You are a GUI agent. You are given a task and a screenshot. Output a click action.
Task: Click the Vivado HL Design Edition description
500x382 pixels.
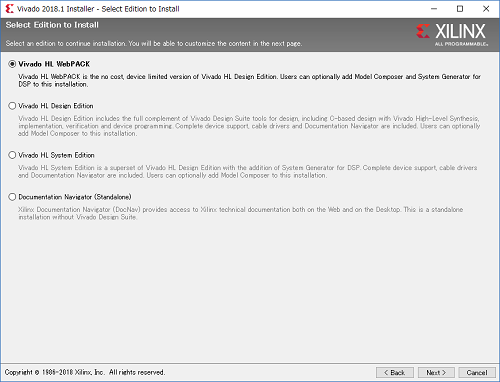[x=249, y=126]
